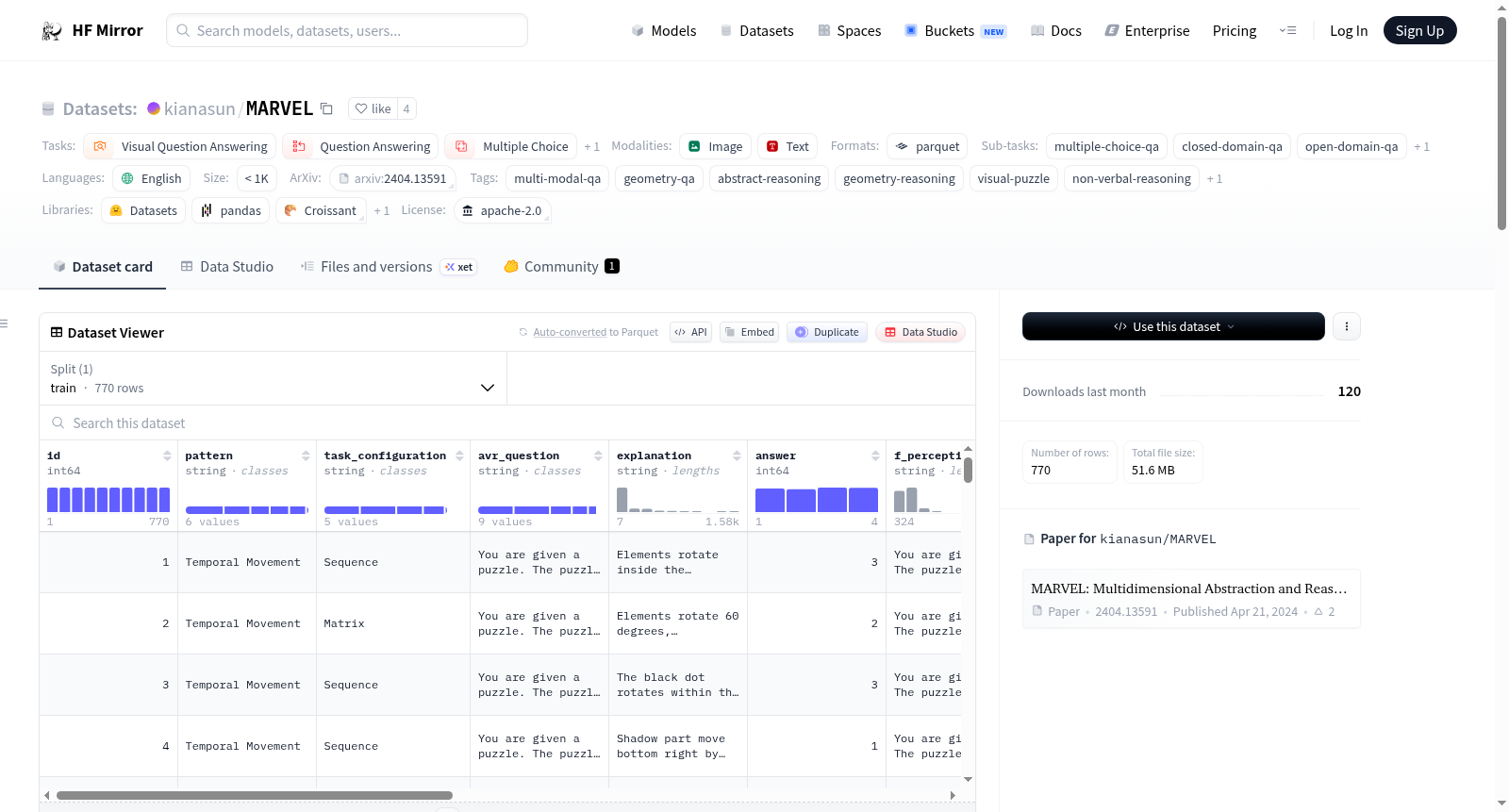The height and width of the screenshot is (812, 1509).
Task: Click the sort arrows on id column
Action: pyautogui.click(x=167, y=456)
